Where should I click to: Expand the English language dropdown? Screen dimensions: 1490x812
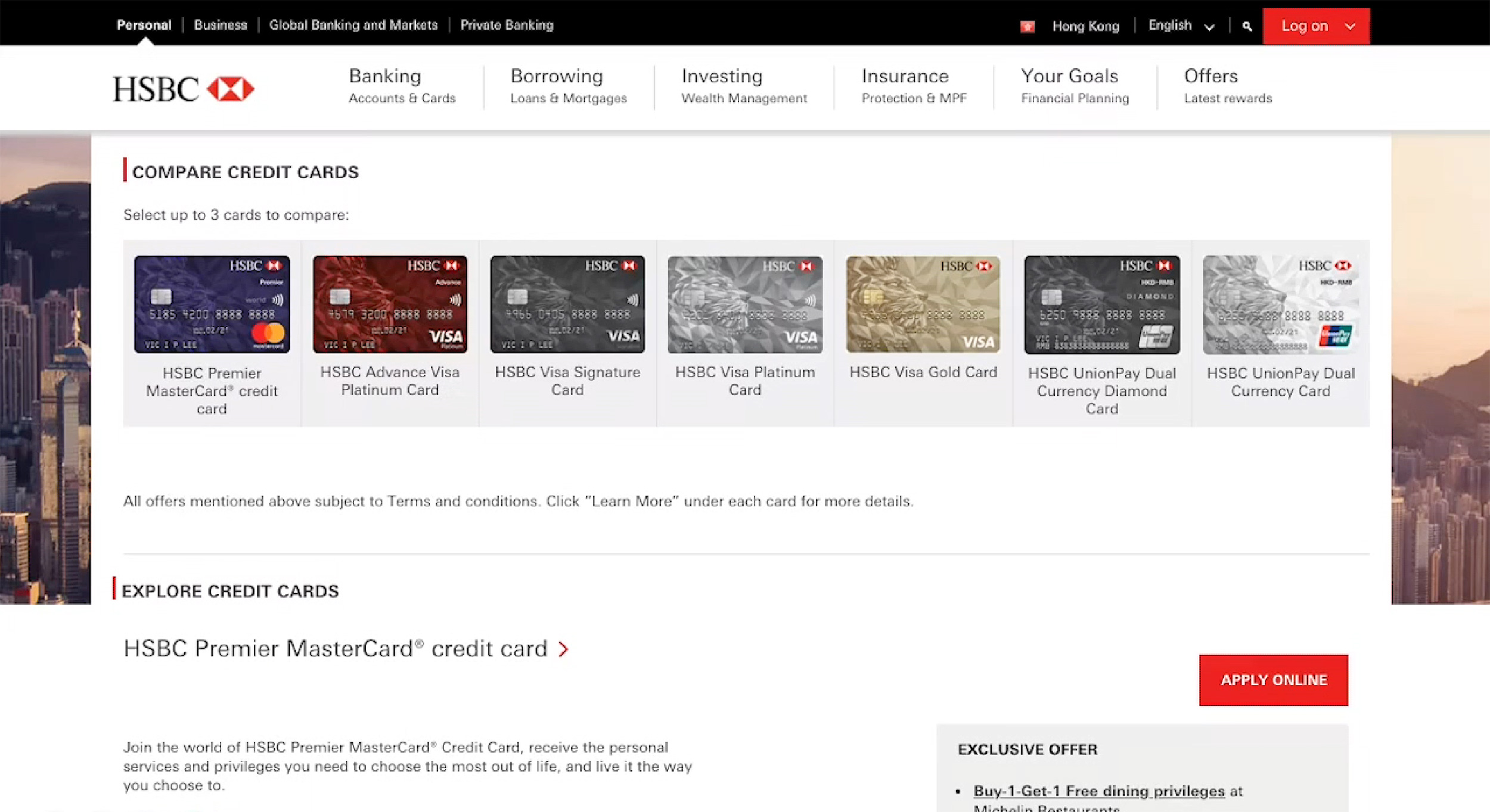pos(1182,26)
